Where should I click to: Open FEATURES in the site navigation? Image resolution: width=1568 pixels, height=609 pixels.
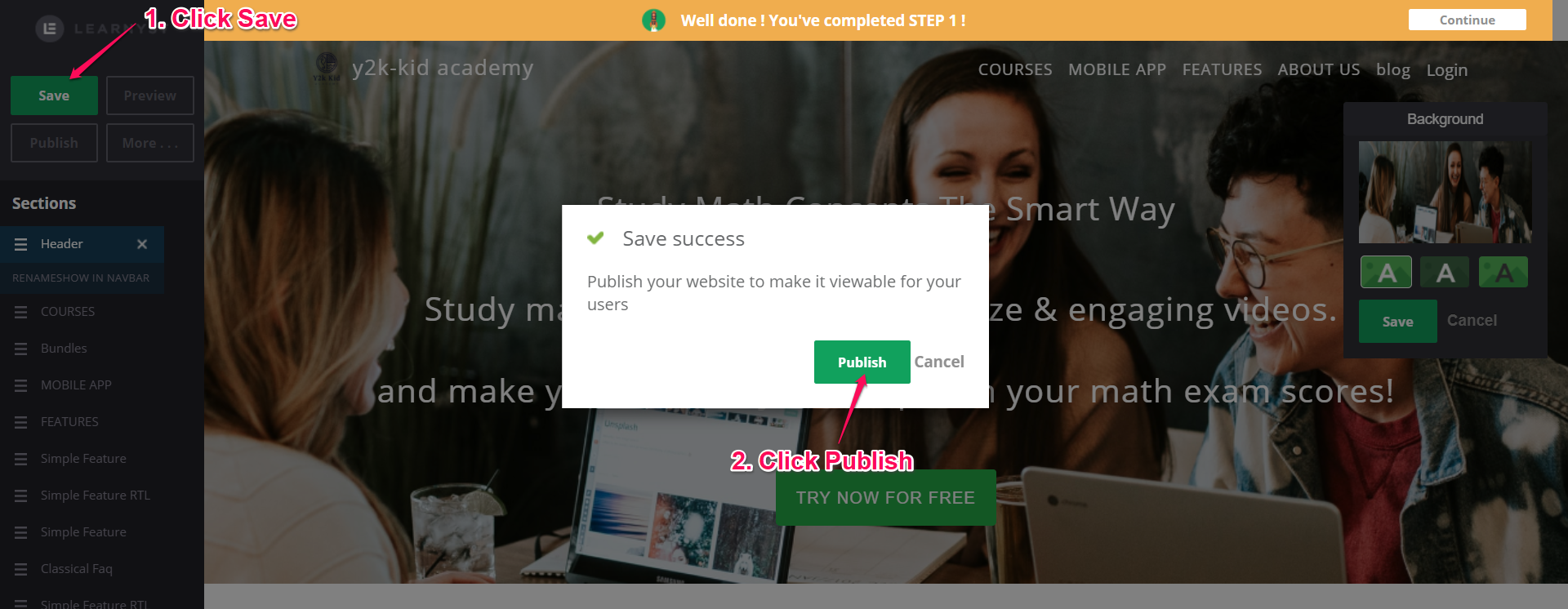pyautogui.click(x=1222, y=69)
